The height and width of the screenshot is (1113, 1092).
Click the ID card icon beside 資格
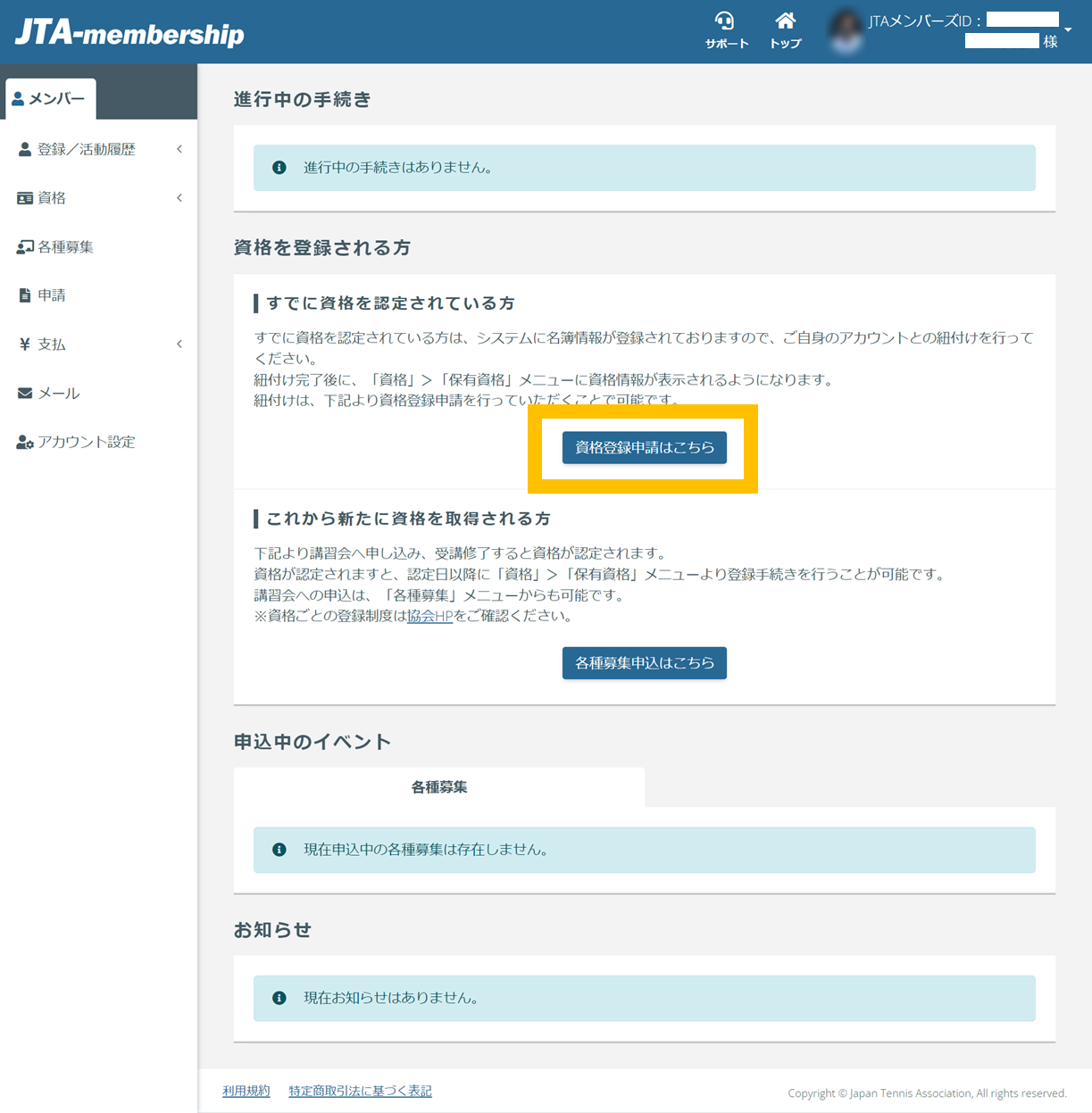click(x=25, y=198)
